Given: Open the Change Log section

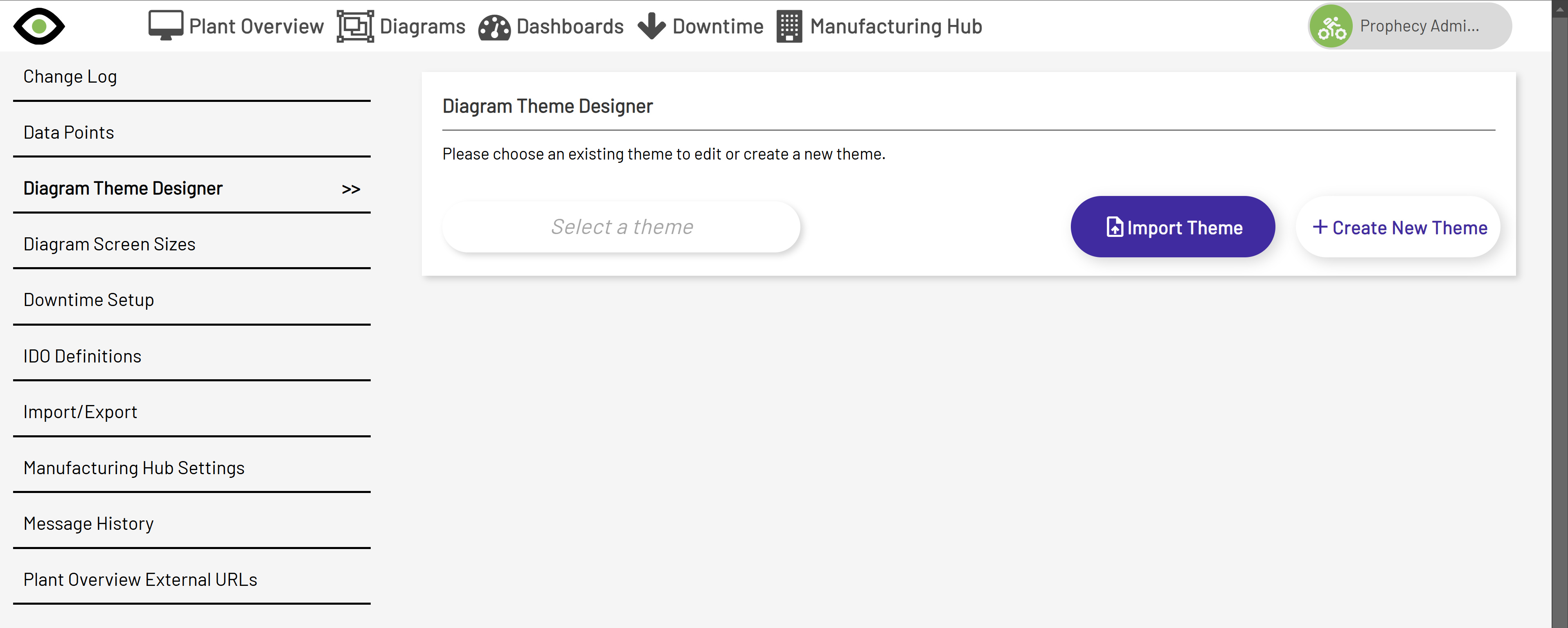Looking at the screenshot, I should [70, 76].
